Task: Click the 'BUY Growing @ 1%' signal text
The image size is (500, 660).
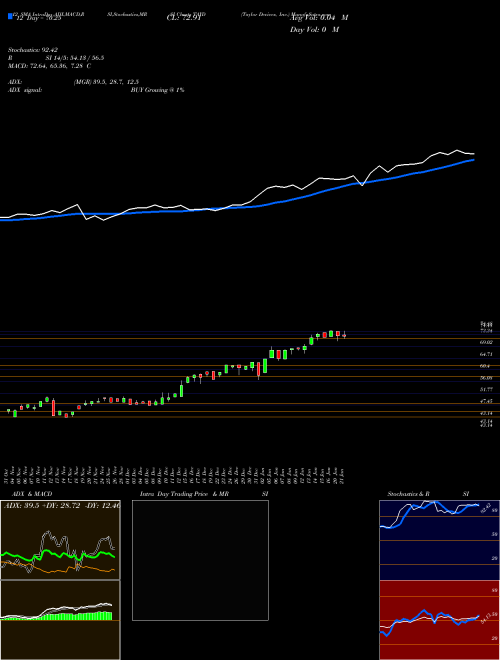Action: (157, 90)
